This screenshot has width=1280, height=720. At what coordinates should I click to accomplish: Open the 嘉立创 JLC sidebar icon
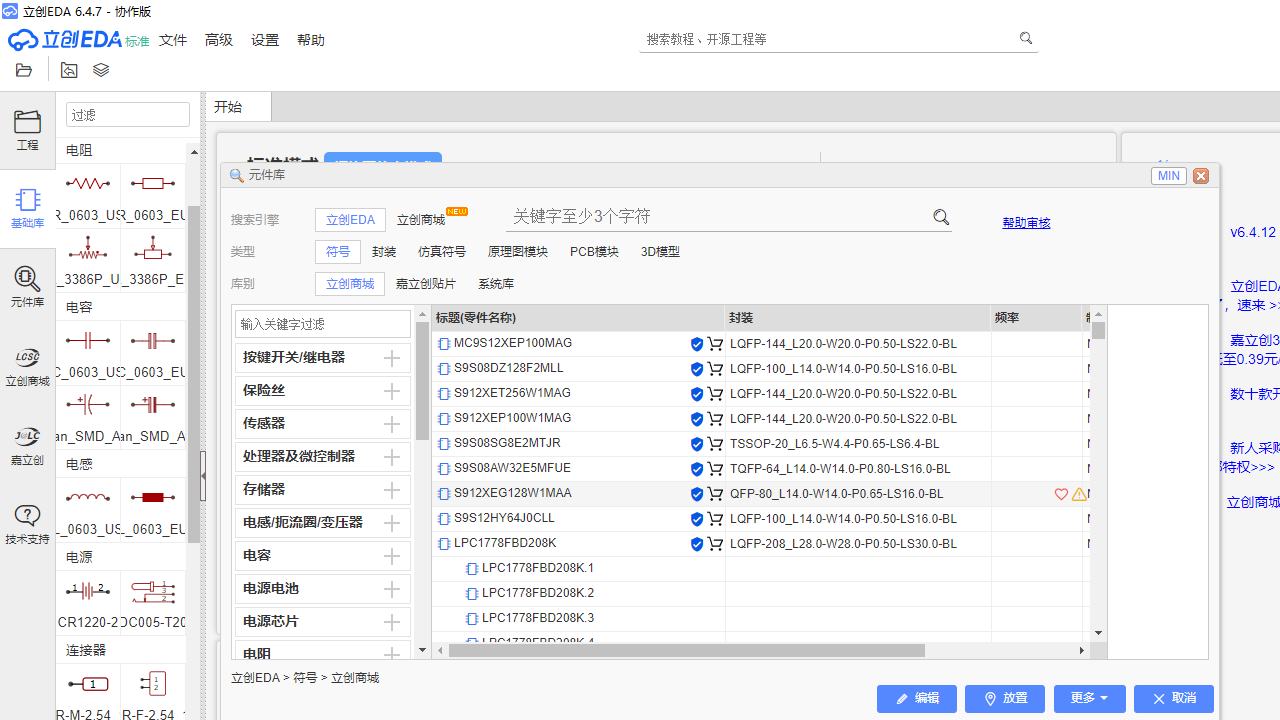point(27,445)
